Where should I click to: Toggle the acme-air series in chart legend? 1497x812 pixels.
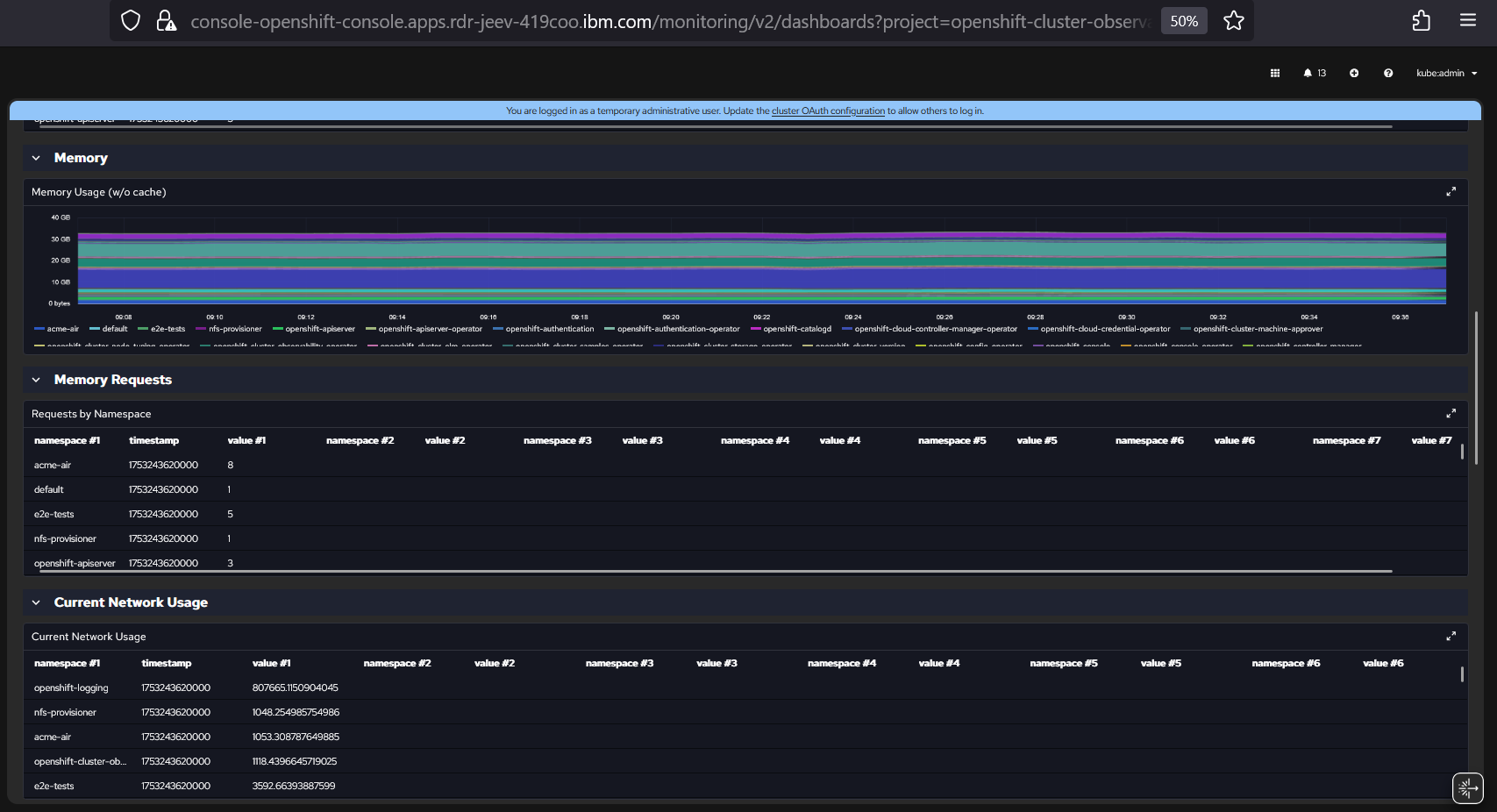57,330
